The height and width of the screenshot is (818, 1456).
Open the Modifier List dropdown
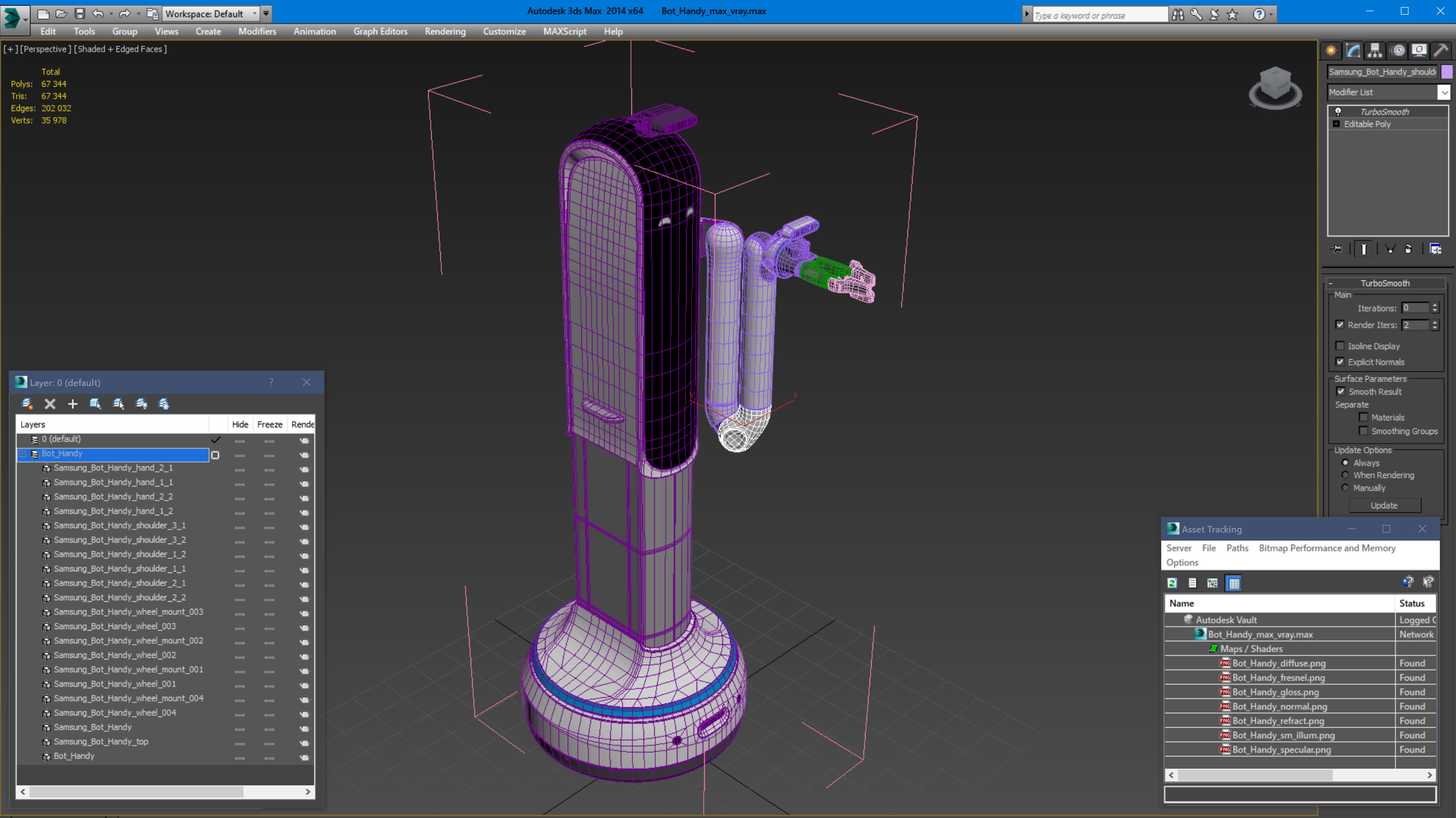click(x=1444, y=92)
